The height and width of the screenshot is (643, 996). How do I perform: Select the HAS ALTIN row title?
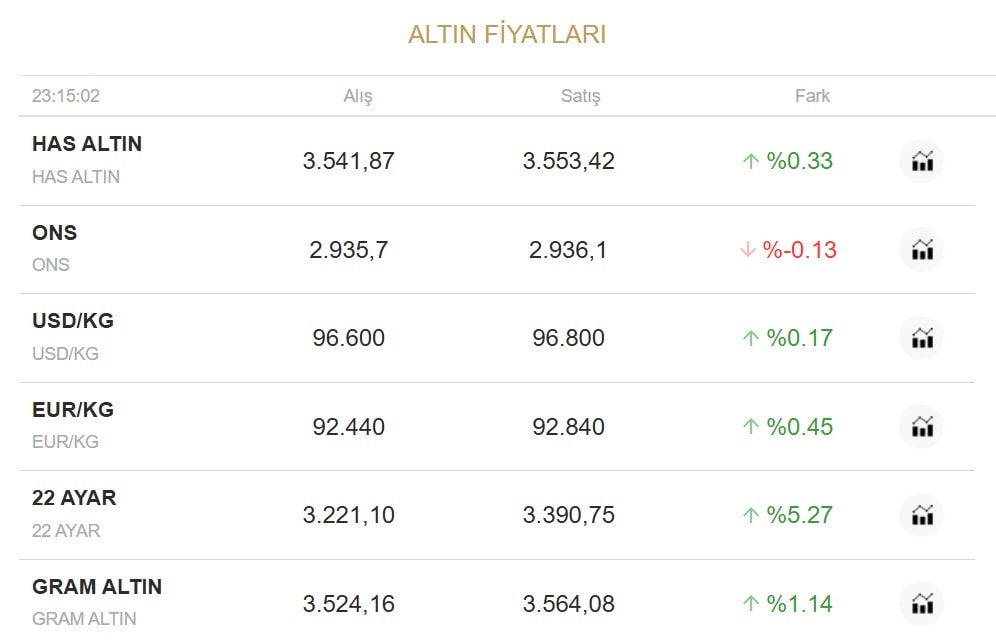[x=87, y=144]
